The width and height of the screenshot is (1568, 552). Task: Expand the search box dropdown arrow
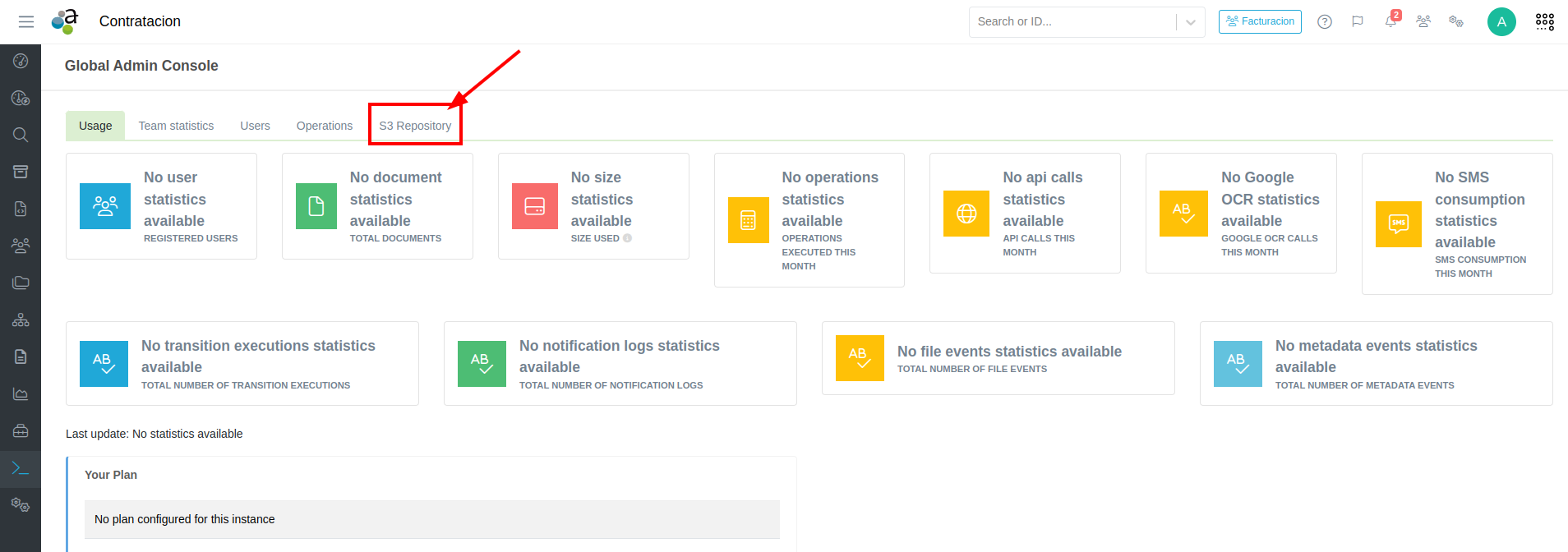(x=1191, y=22)
